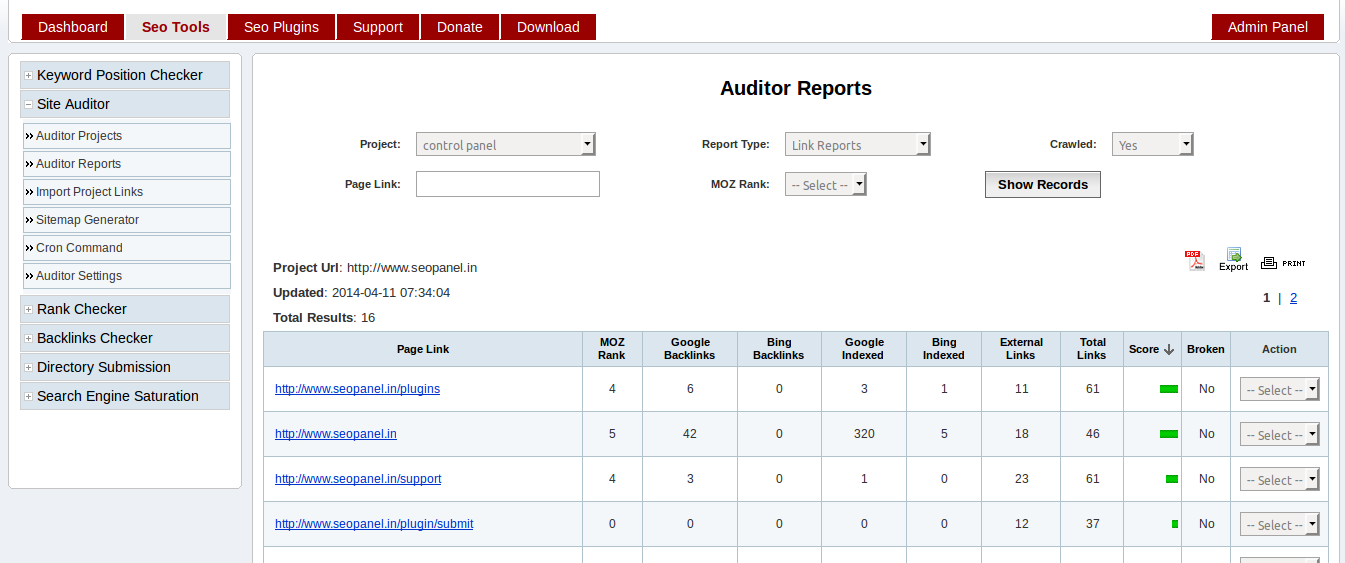Image resolution: width=1345 pixels, height=563 pixels.
Task: Click score bar in plugins row
Action: pos(1169,389)
